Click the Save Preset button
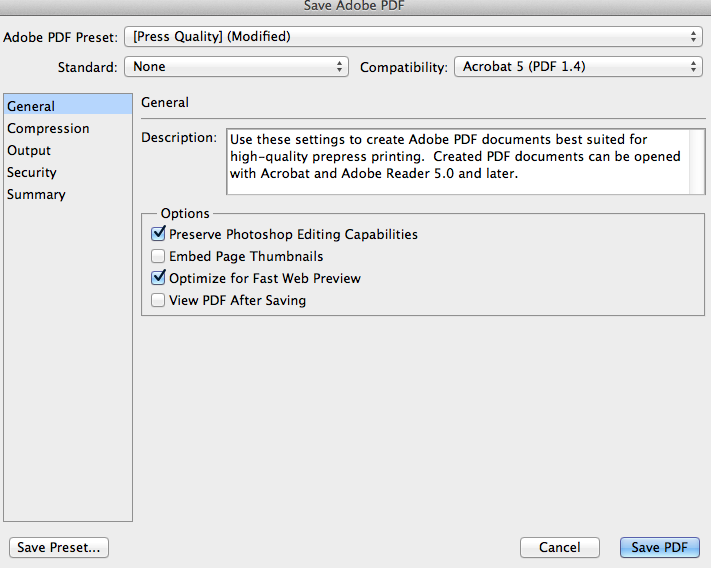 tap(59, 547)
